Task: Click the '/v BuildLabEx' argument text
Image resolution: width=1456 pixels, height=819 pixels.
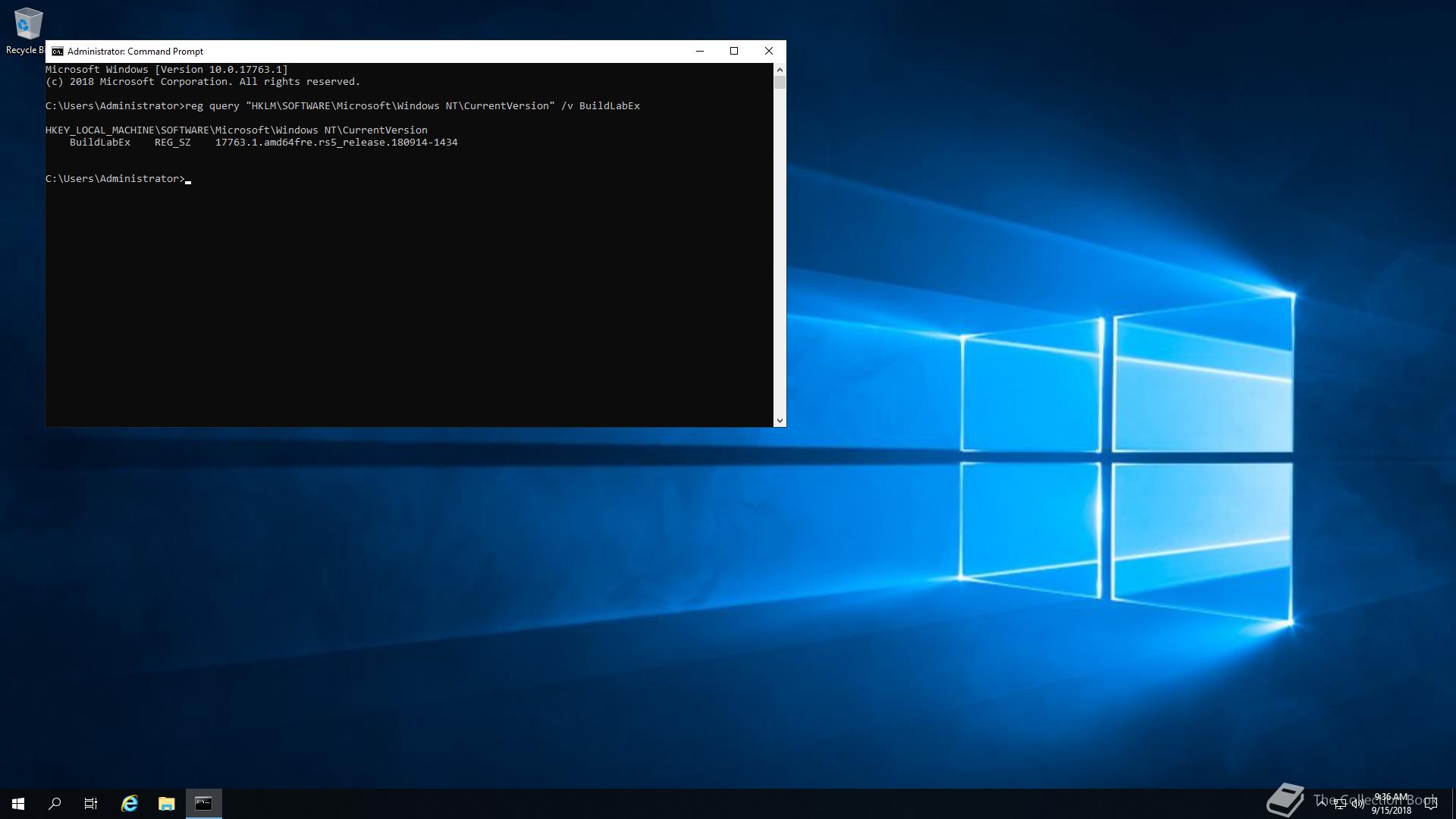Action: coord(601,106)
